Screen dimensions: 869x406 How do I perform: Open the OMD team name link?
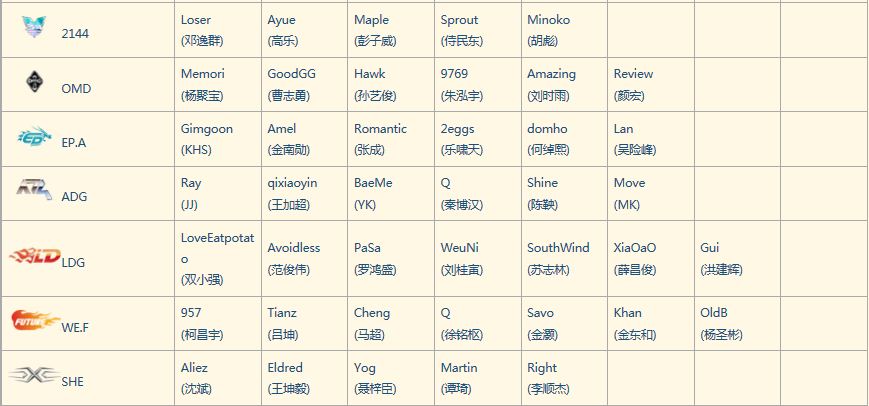point(76,89)
